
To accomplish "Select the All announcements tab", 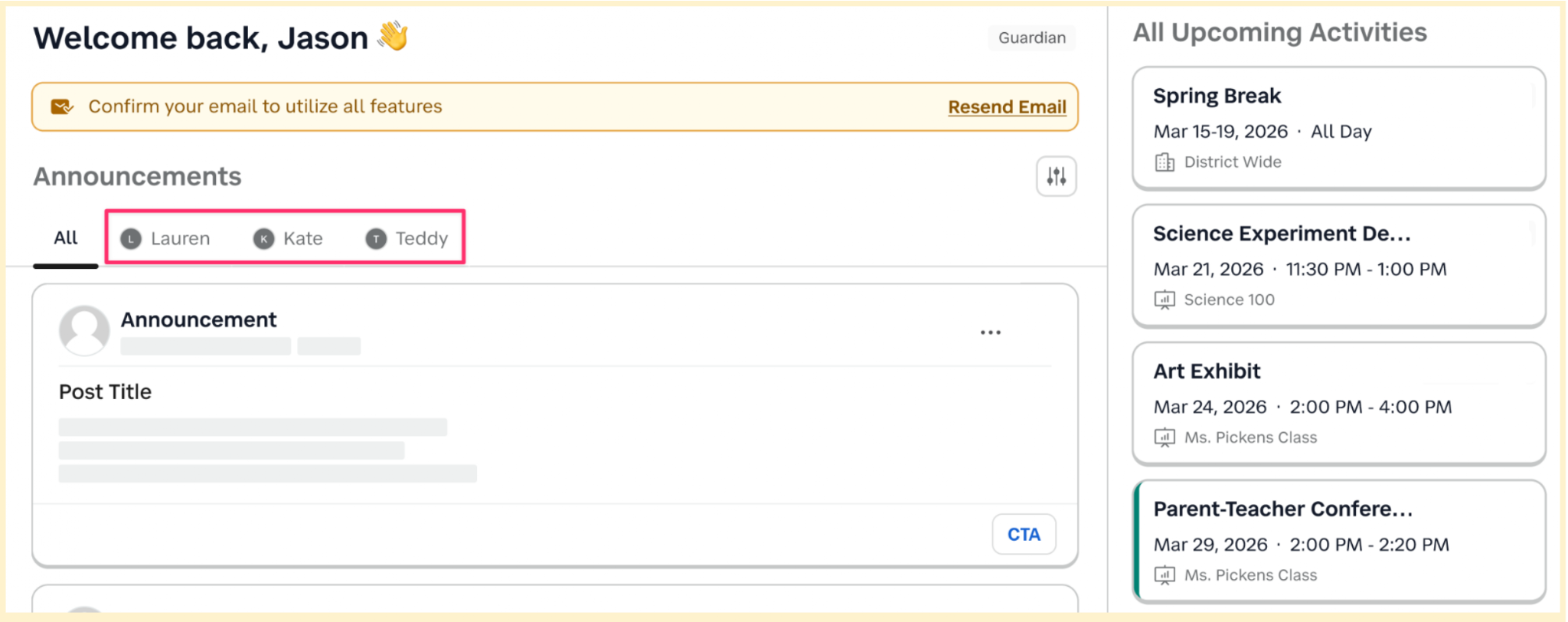I will (66, 238).
